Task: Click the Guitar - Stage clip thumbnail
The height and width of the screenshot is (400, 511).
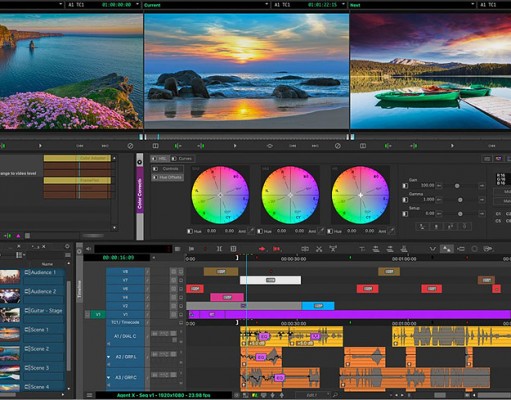Action: tap(10, 315)
